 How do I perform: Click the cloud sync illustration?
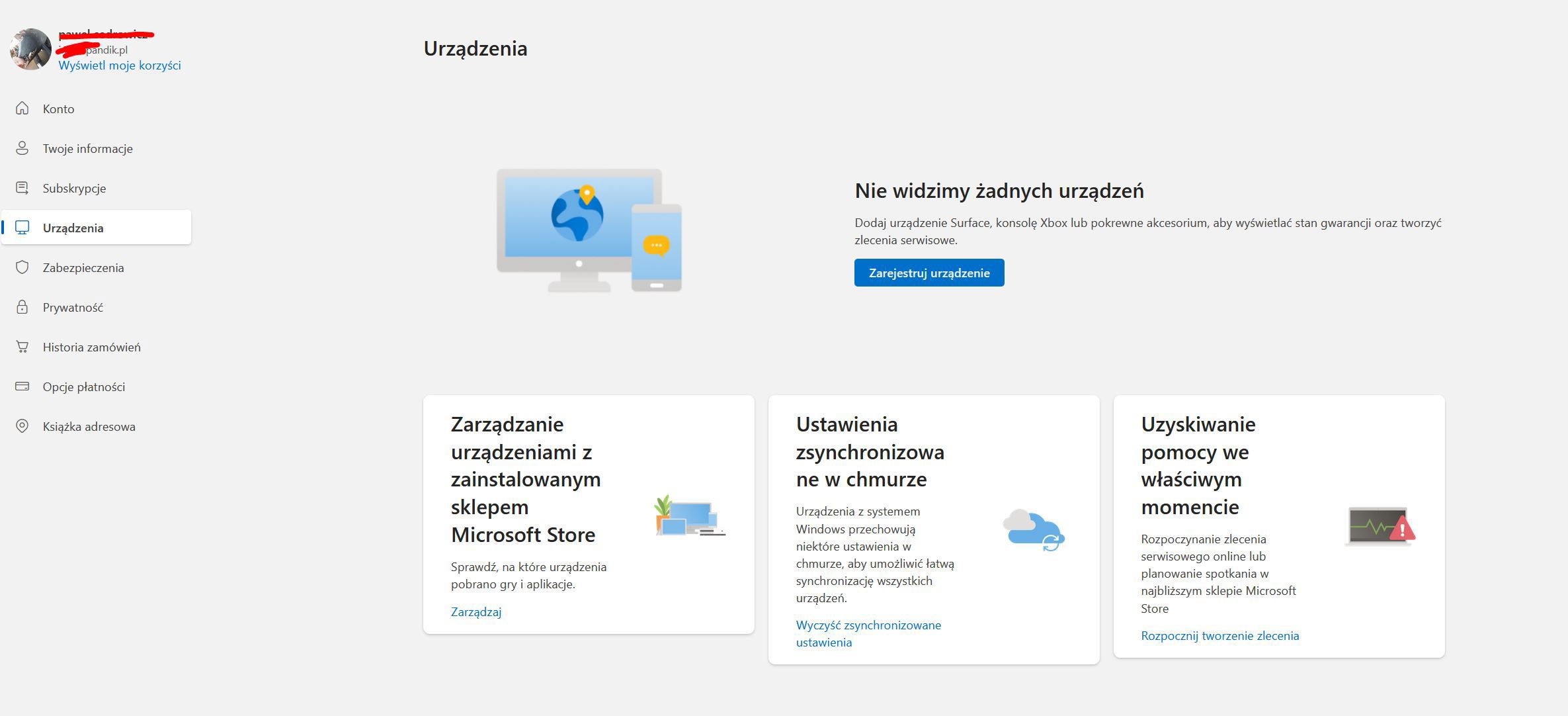click(1033, 530)
